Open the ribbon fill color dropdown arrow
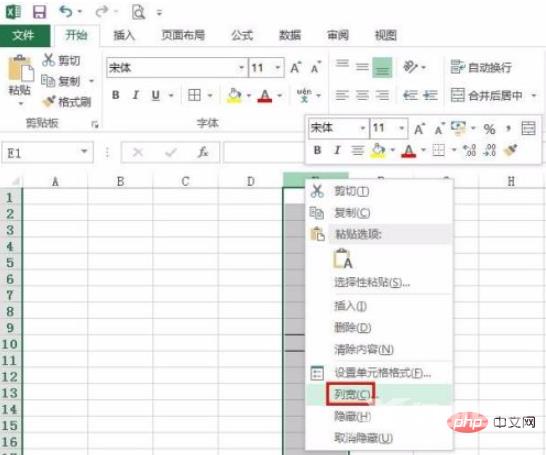Screen dimensions: 546x455 (x=249, y=95)
